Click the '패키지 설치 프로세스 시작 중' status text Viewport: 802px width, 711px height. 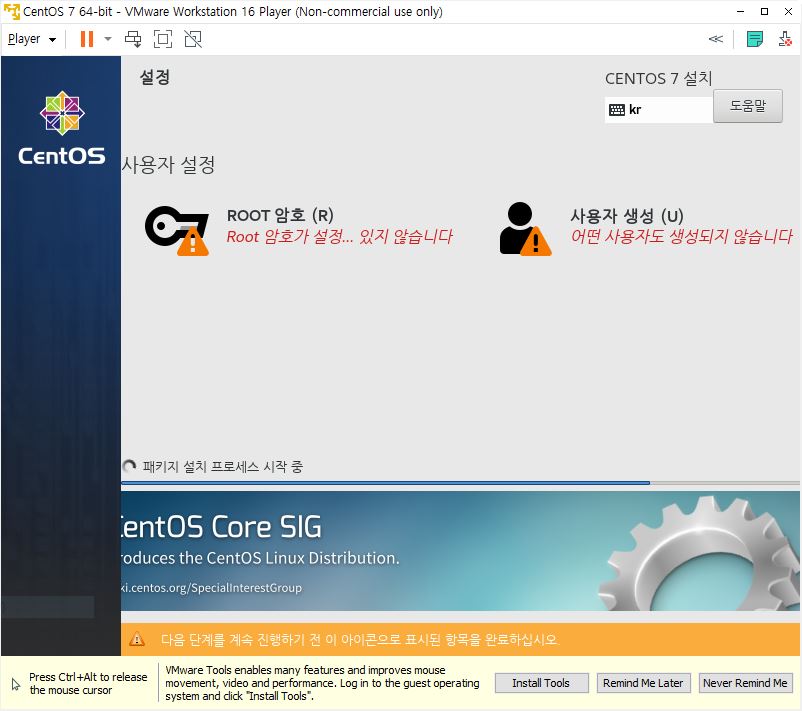[x=223, y=466]
